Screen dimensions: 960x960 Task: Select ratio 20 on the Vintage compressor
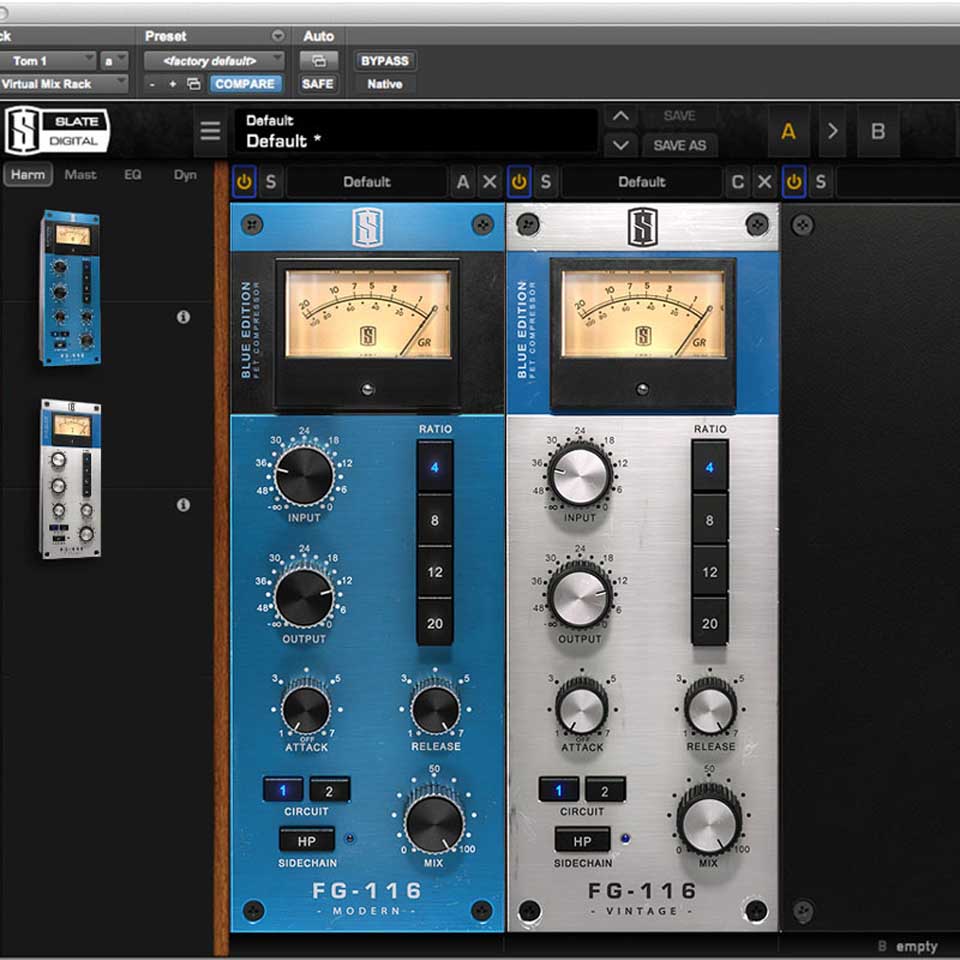(711, 623)
